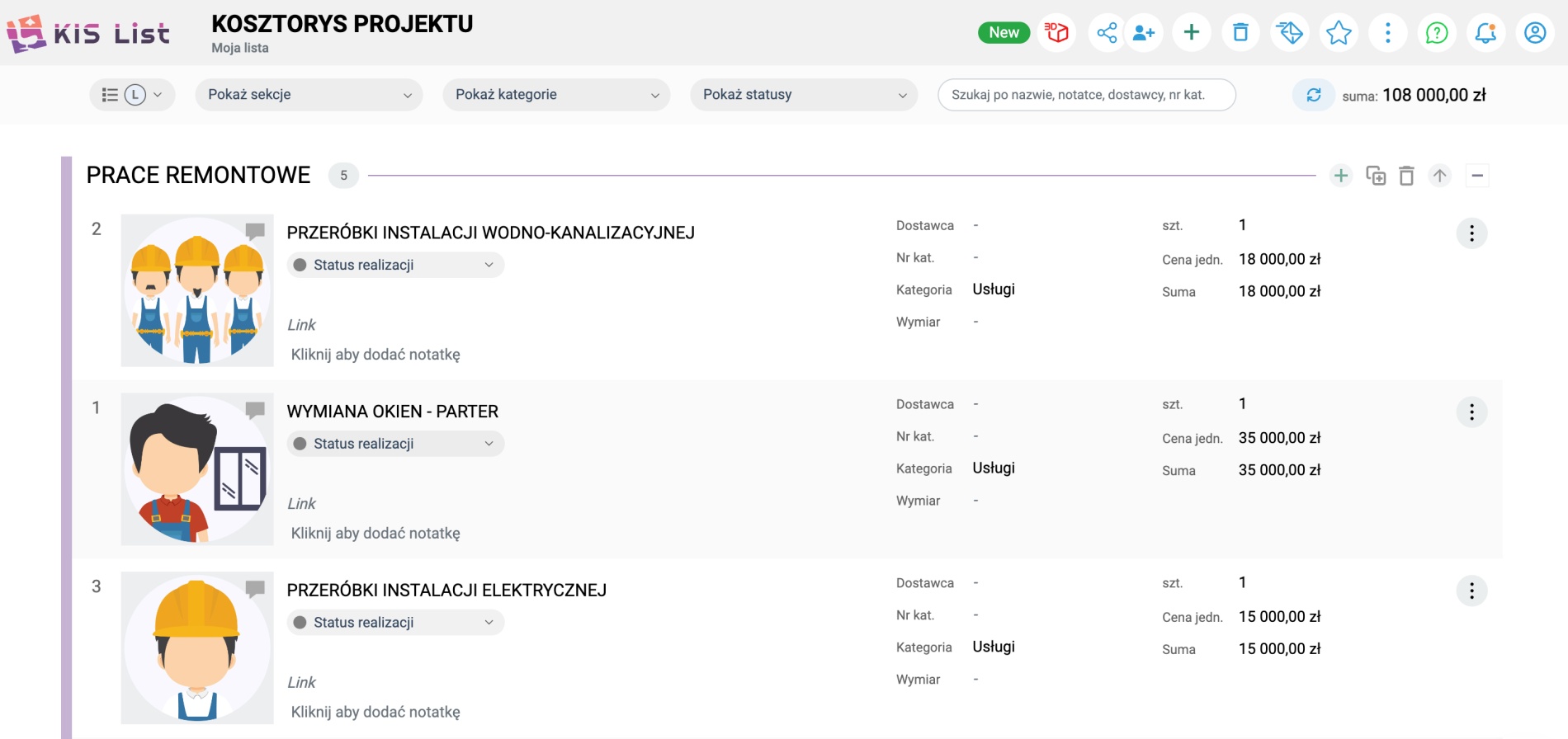Click the Kosztorys Projektu title
Screen dimensions: 1568x739
coord(342,24)
